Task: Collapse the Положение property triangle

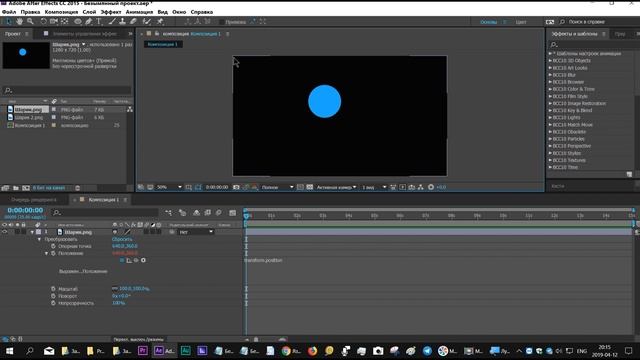Action: tap(46, 253)
